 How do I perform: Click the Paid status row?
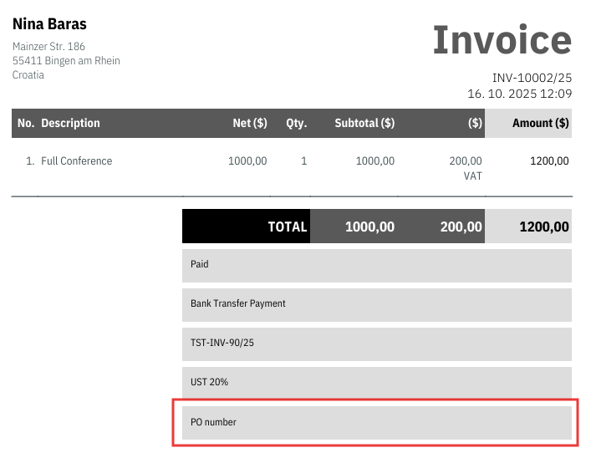coord(377,265)
